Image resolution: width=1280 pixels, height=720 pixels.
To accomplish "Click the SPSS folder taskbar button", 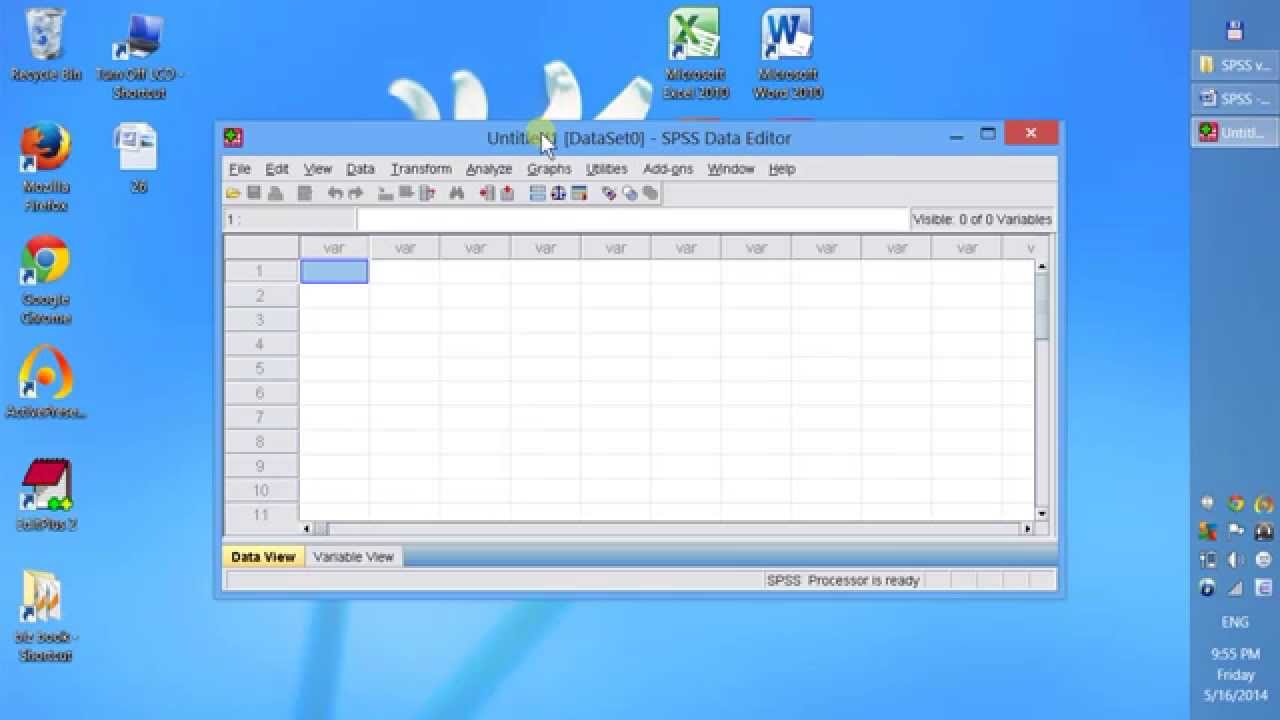I will click(1234, 65).
